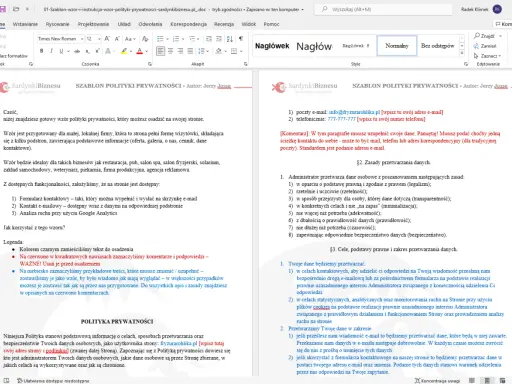Open the Czcionka dialog launcher
The image size is (512, 384).
pos(150,64)
